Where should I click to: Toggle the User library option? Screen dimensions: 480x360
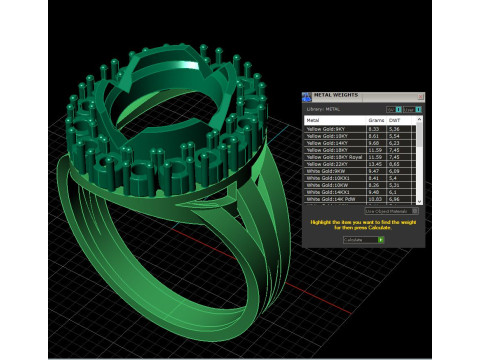click(x=412, y=109)
